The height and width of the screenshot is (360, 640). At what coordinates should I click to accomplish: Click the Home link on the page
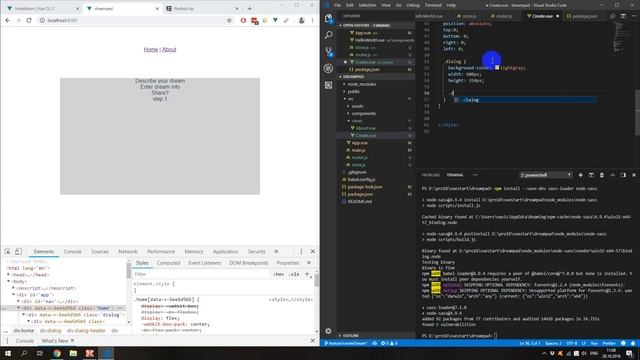pos(151,49)
